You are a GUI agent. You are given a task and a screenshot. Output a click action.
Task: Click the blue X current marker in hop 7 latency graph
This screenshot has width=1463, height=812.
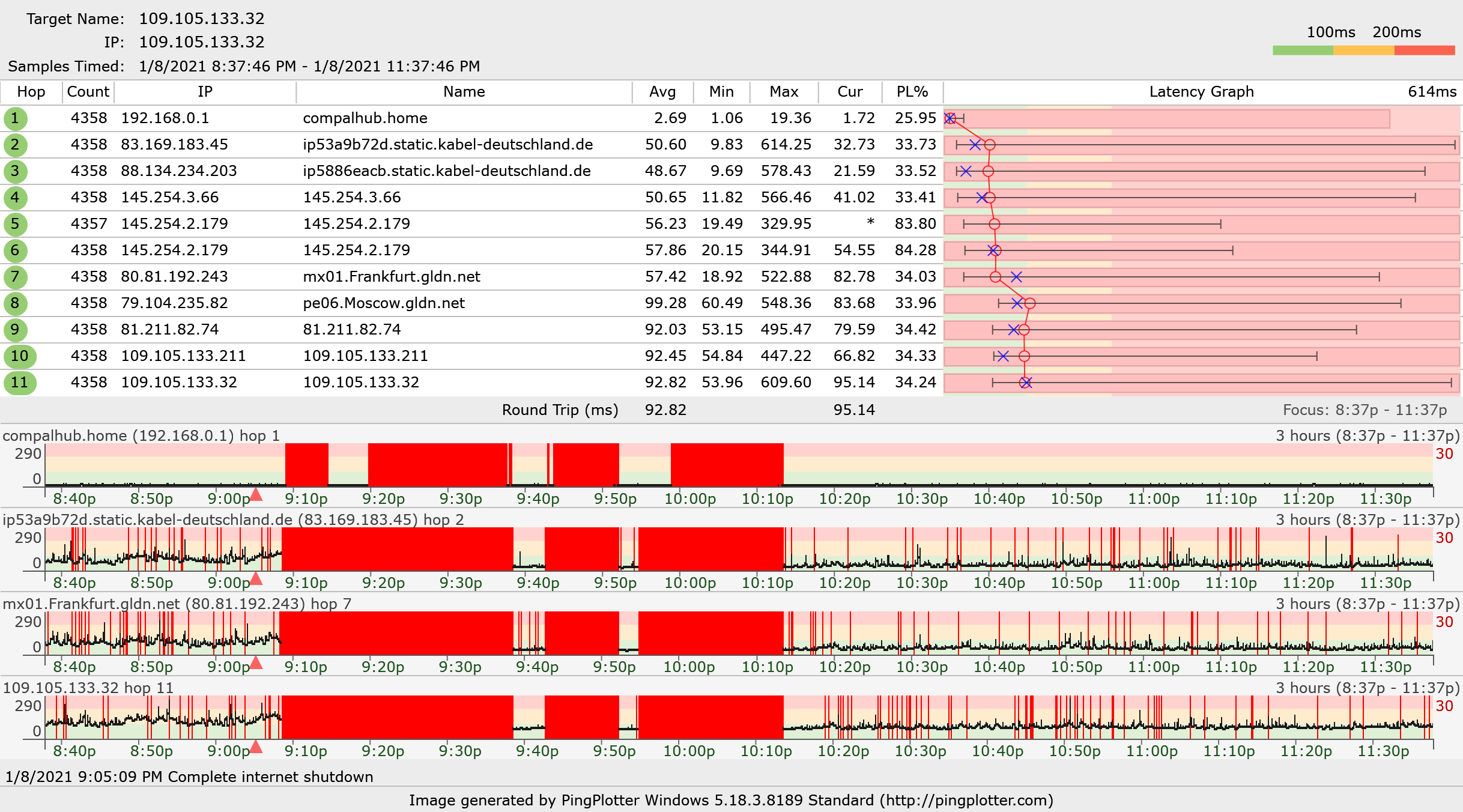(1016, 277)
